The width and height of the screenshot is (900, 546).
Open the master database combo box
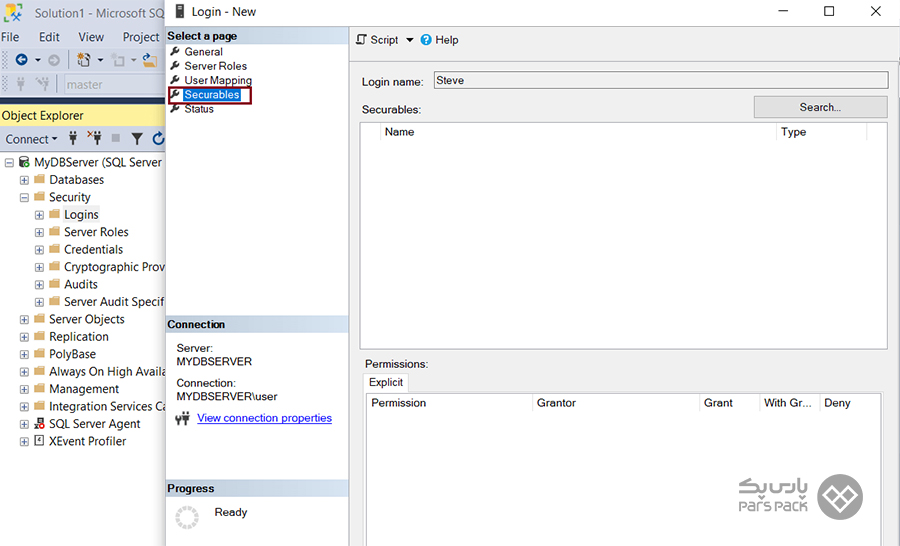114,84
